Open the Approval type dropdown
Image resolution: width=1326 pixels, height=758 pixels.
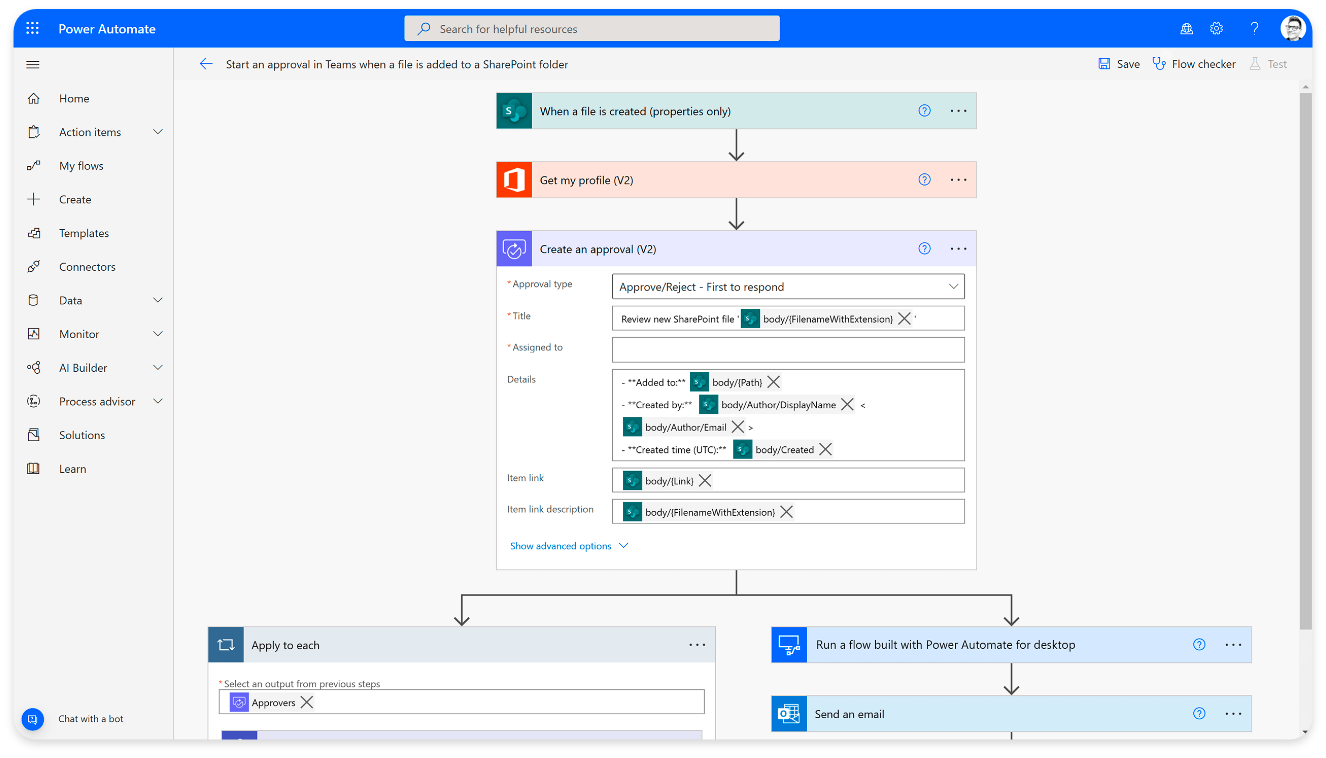[x=788, y=287]
